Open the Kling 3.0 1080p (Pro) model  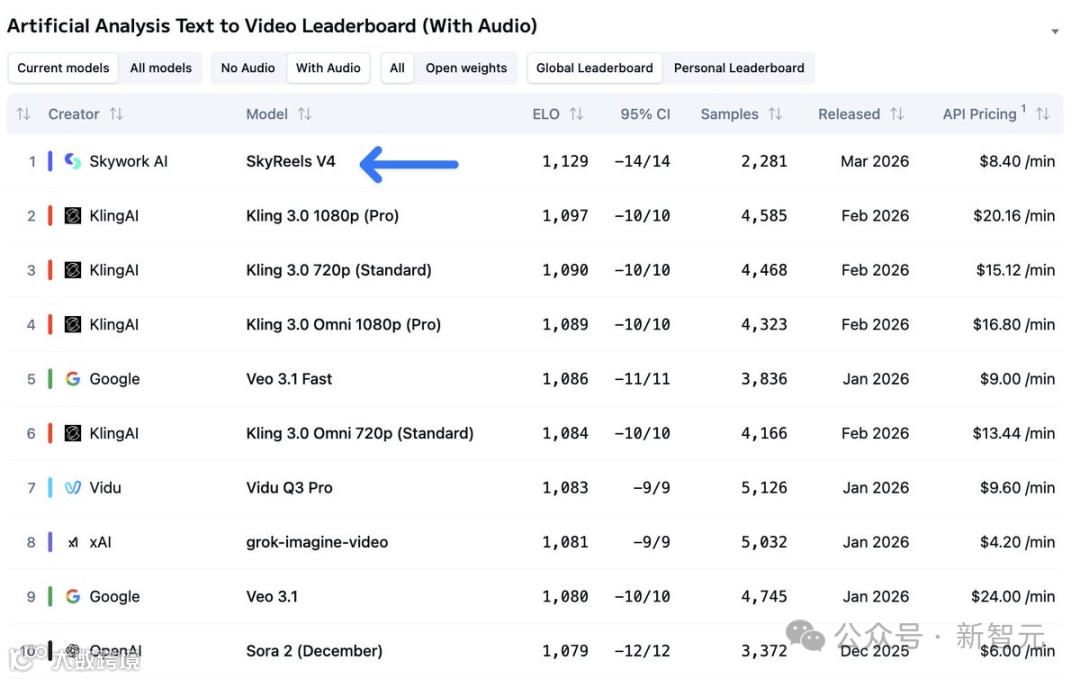322,216
